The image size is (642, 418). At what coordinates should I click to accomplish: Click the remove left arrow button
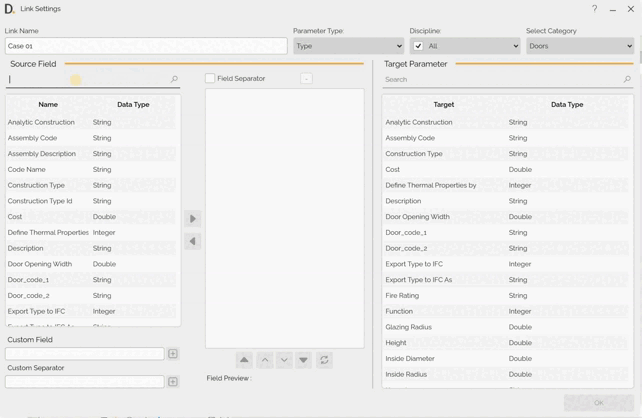[193, 241]
